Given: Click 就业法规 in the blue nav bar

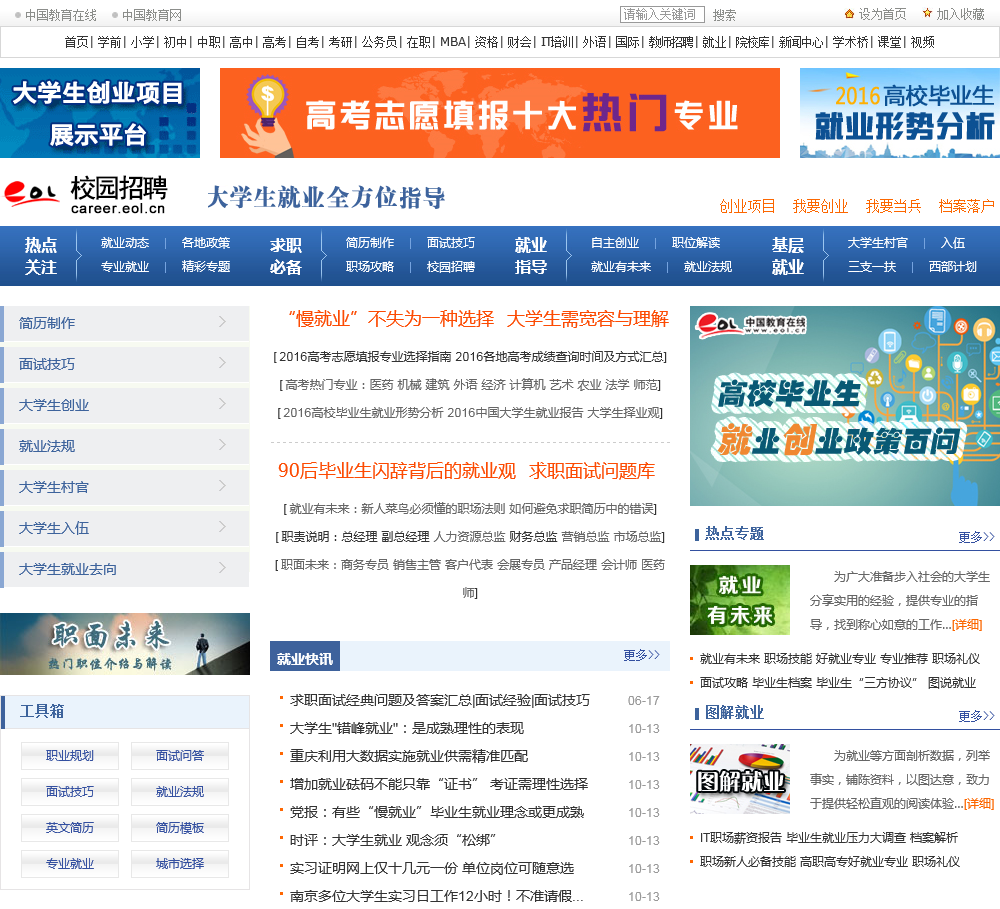Looking at the screenshot, I should [708, 267].
